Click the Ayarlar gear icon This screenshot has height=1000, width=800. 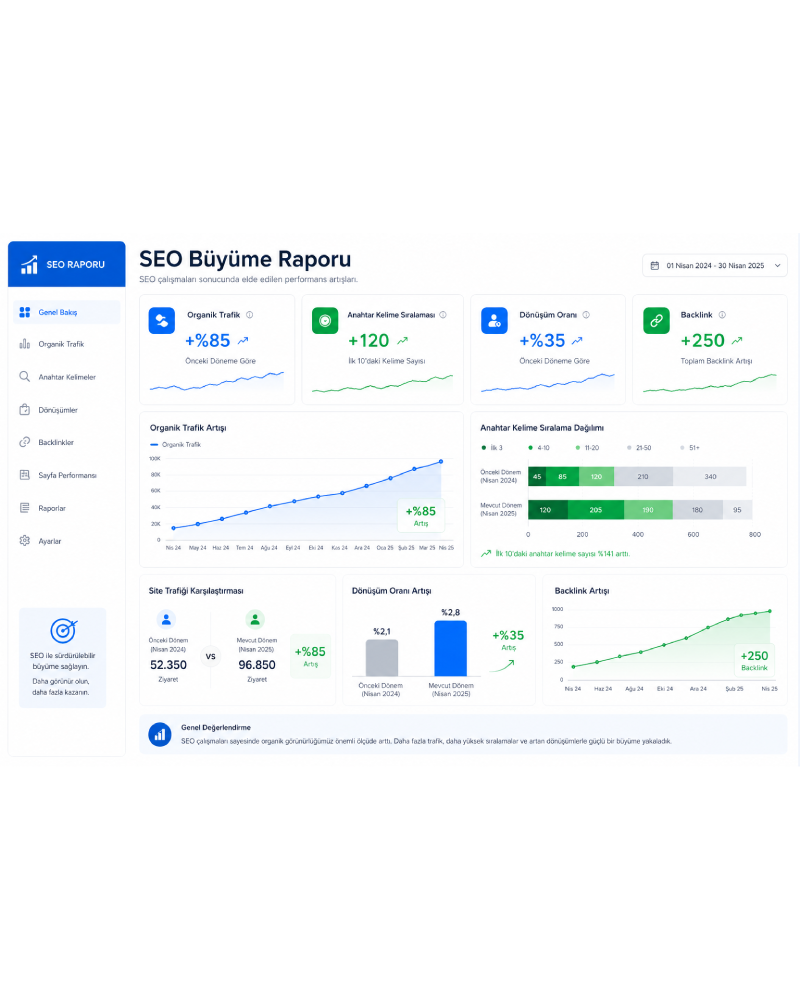24,541
